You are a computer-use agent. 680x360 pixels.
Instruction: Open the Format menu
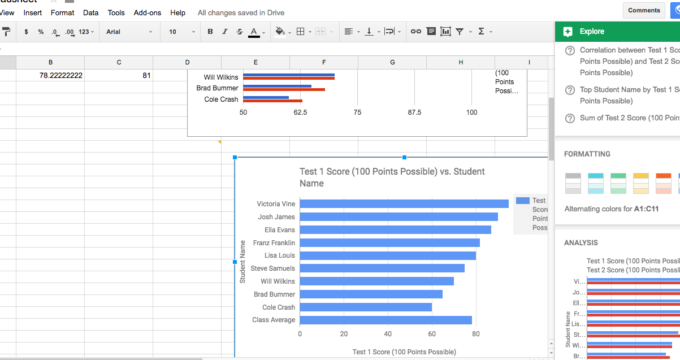click(62, 13)
